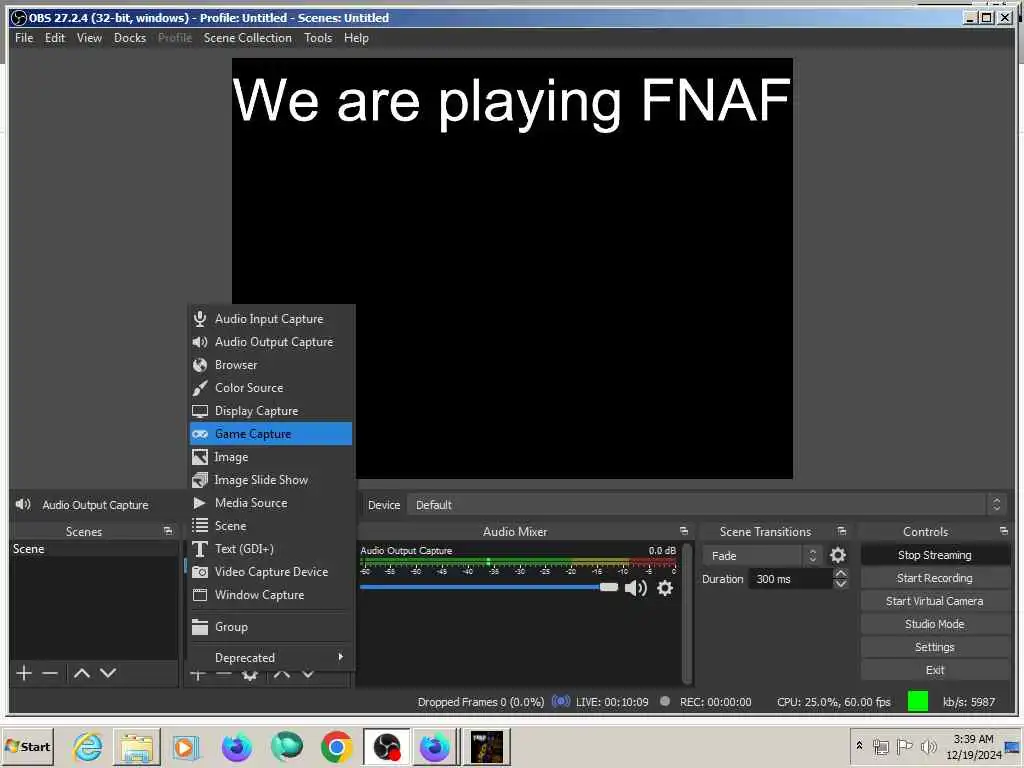
Task: Undock the Scenes panel
Action: [168, 531]
